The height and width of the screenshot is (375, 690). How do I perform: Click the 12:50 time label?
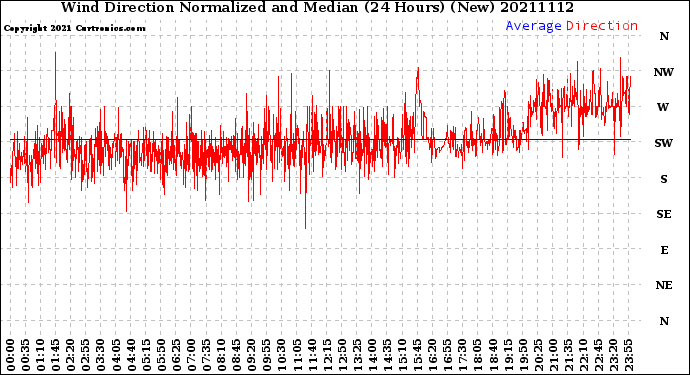point(342,355)
